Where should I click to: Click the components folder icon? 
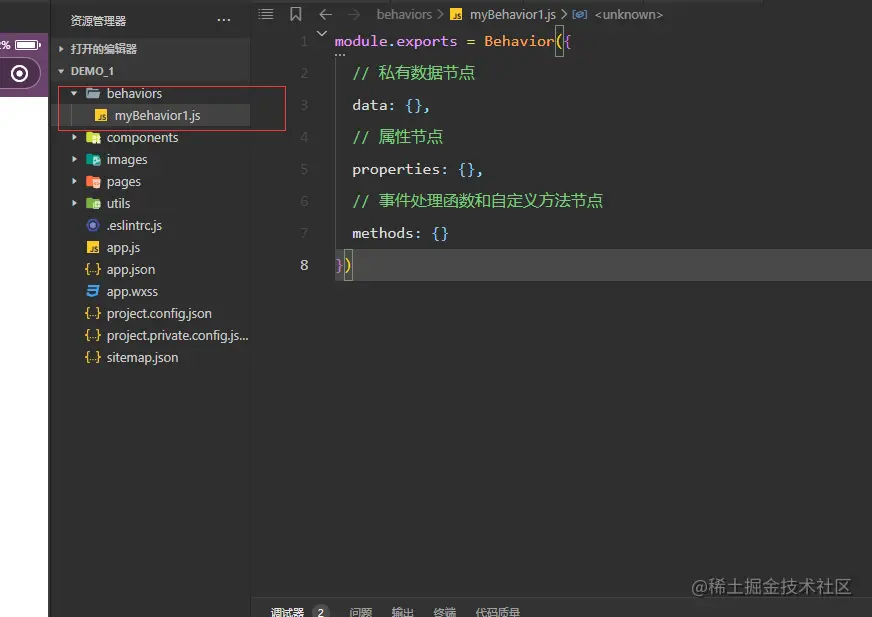coord(93,137)
